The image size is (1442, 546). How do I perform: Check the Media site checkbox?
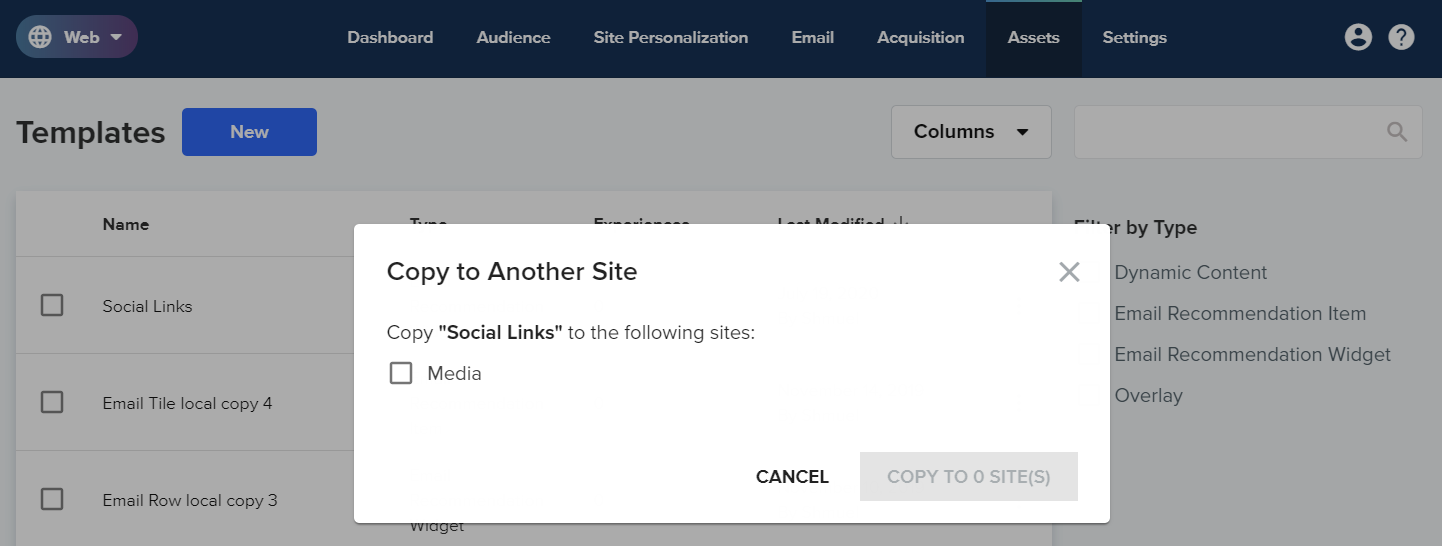pos(401,373)
